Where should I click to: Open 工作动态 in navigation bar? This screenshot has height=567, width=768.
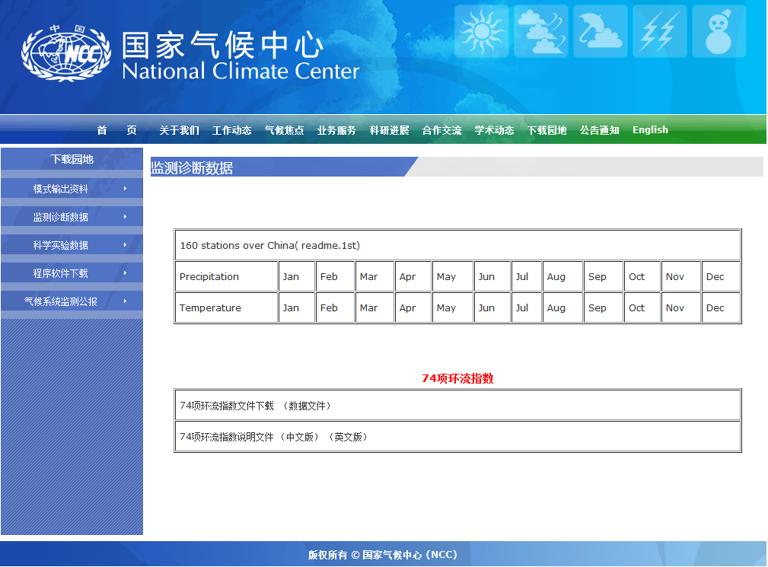click(232, 130)
